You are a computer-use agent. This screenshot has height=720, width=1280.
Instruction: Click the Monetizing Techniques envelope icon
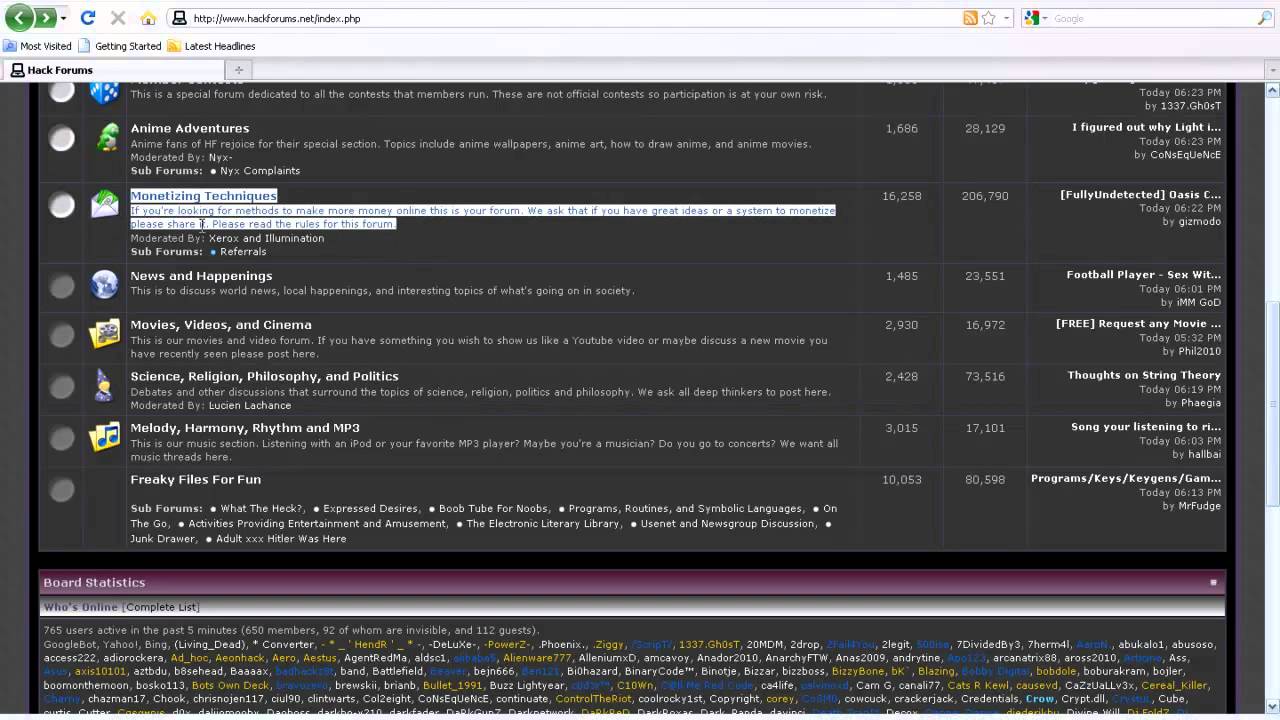point(105,204)
